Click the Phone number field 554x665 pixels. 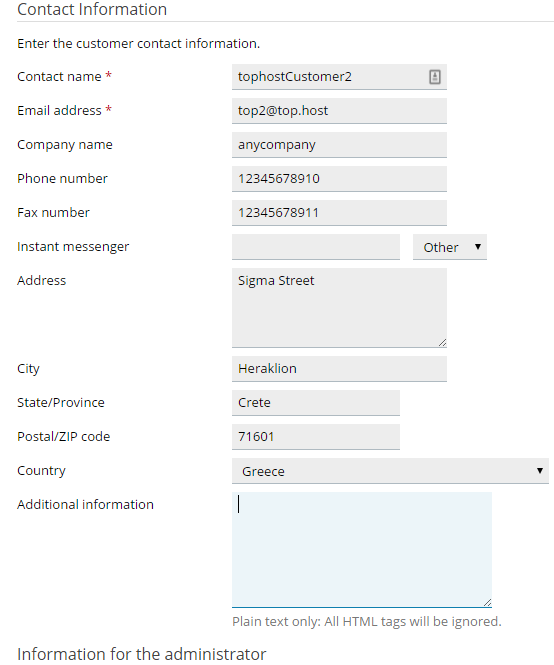pyautogui.click(x=339, y=179)
